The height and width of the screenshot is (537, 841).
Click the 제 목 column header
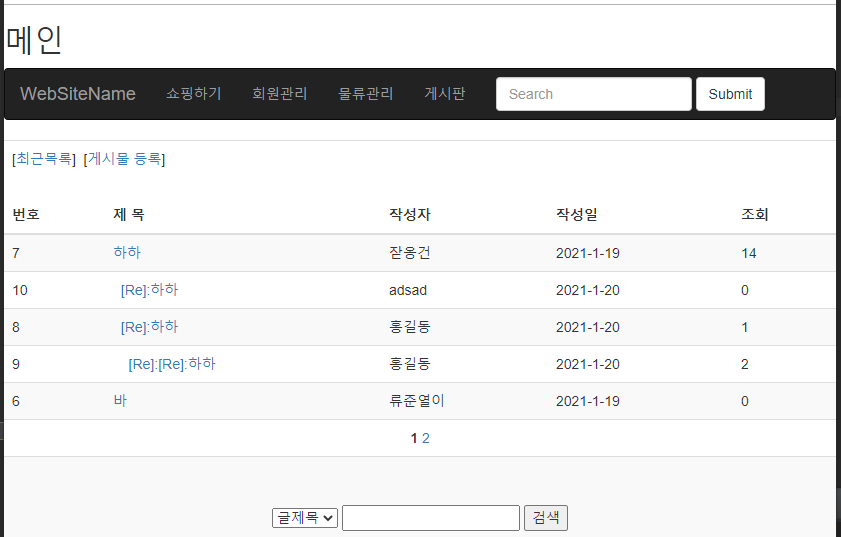(129, 215)
